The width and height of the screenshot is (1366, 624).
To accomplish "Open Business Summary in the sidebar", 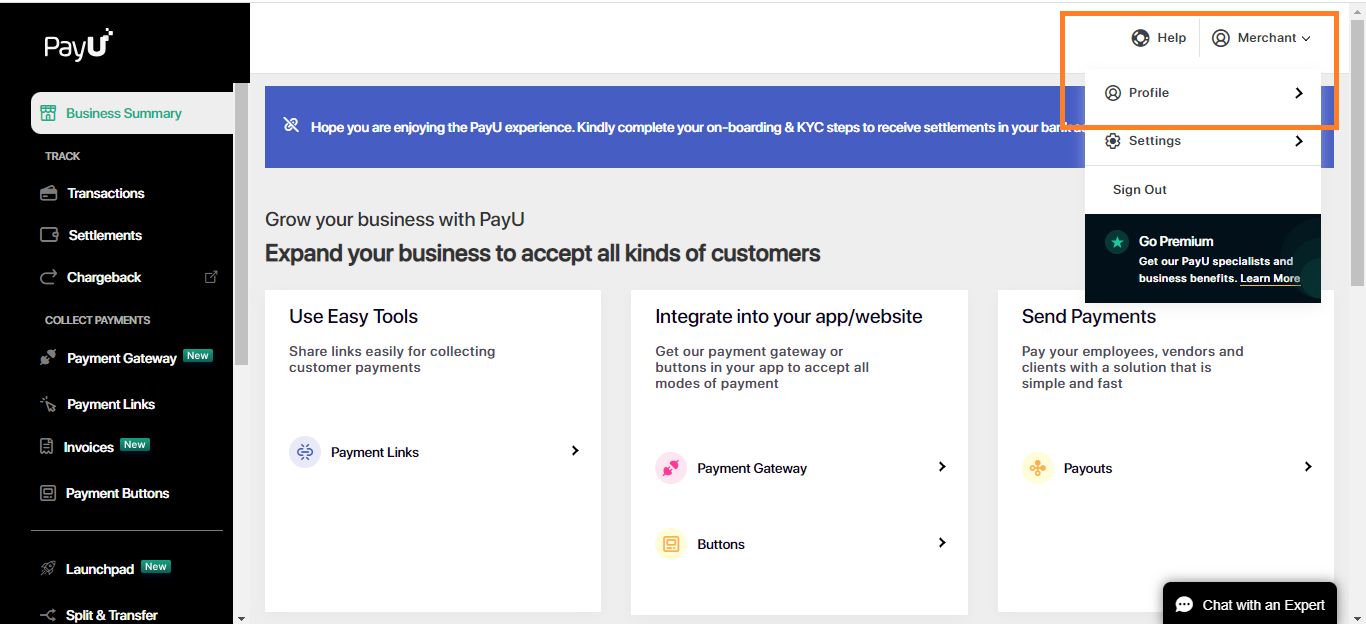I will tap(123, 113).
